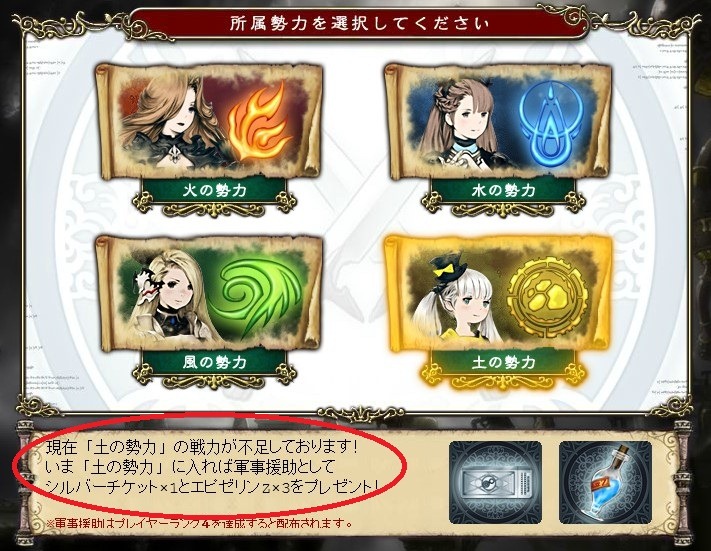Click the water faction braided-hair character portrait
Viewport: 711px width, 551px height.
(463, 123)
